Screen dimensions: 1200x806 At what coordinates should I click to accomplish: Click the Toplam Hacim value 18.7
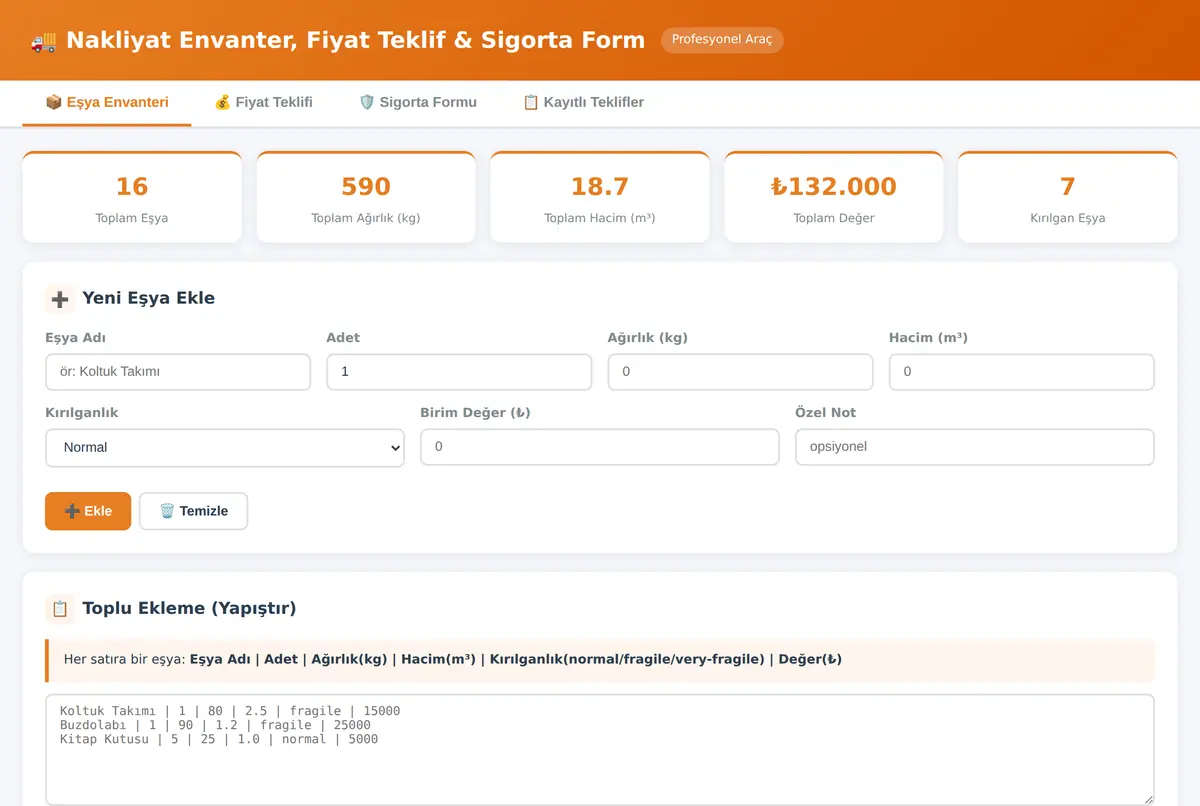coord(600,187)
